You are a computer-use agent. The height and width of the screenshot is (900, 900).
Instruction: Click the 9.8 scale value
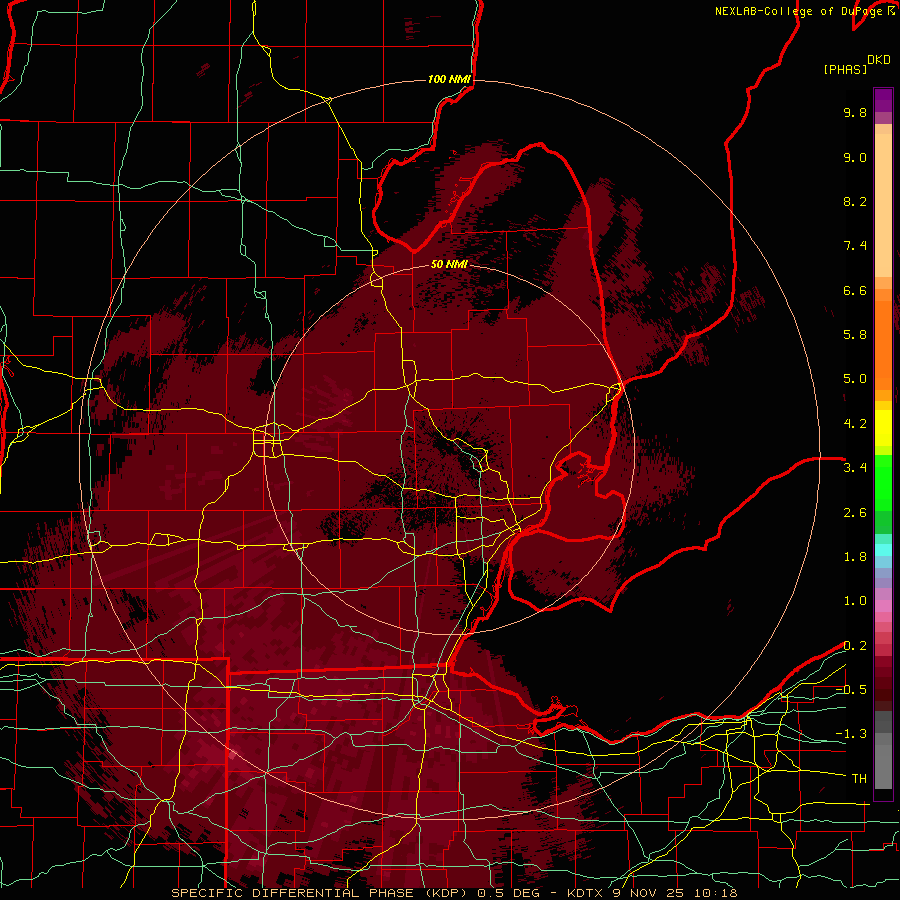(855, 112)
